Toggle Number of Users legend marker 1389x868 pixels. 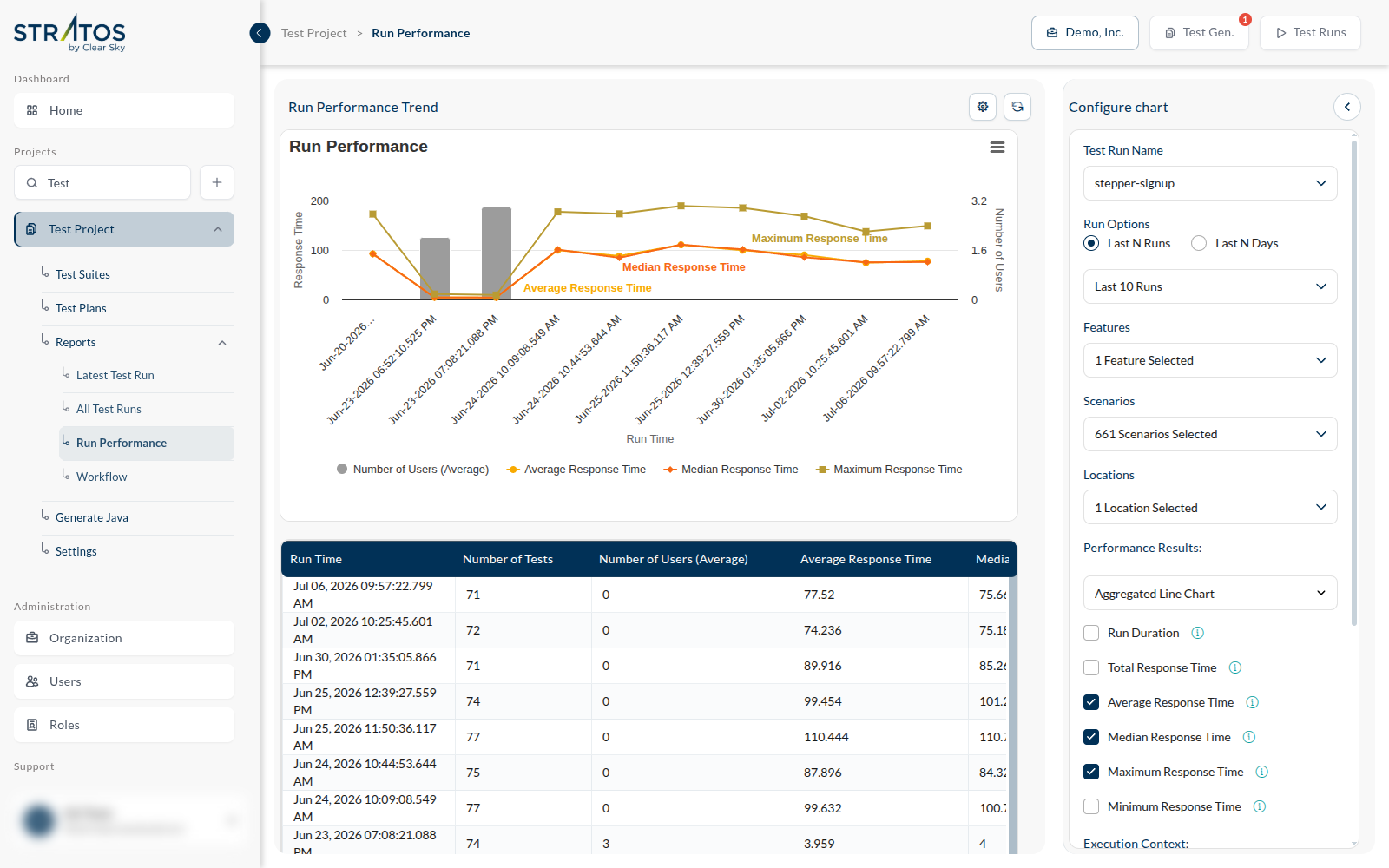[x=342, y=469]
